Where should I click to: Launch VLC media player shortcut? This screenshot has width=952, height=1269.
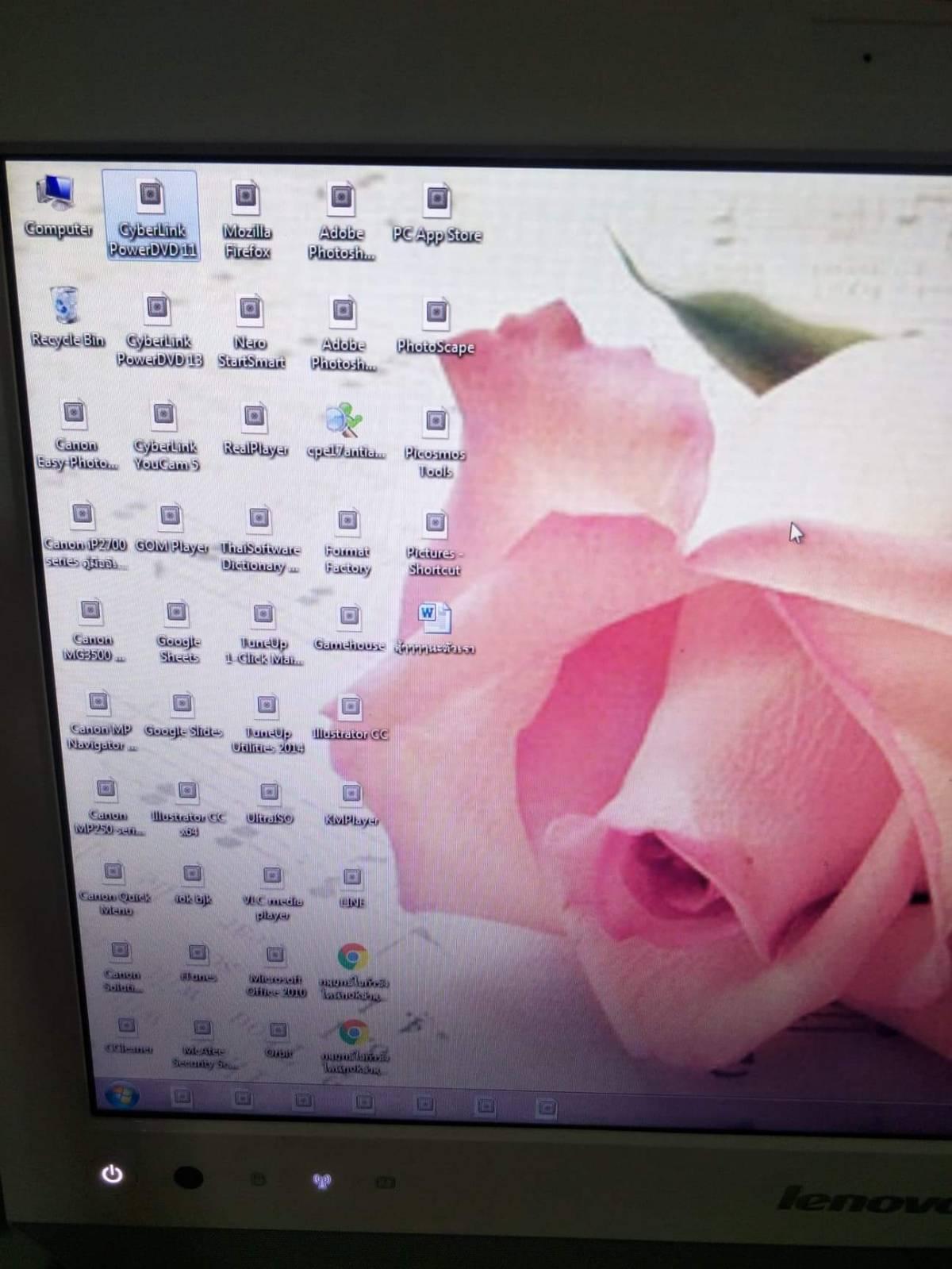(272, 892)
